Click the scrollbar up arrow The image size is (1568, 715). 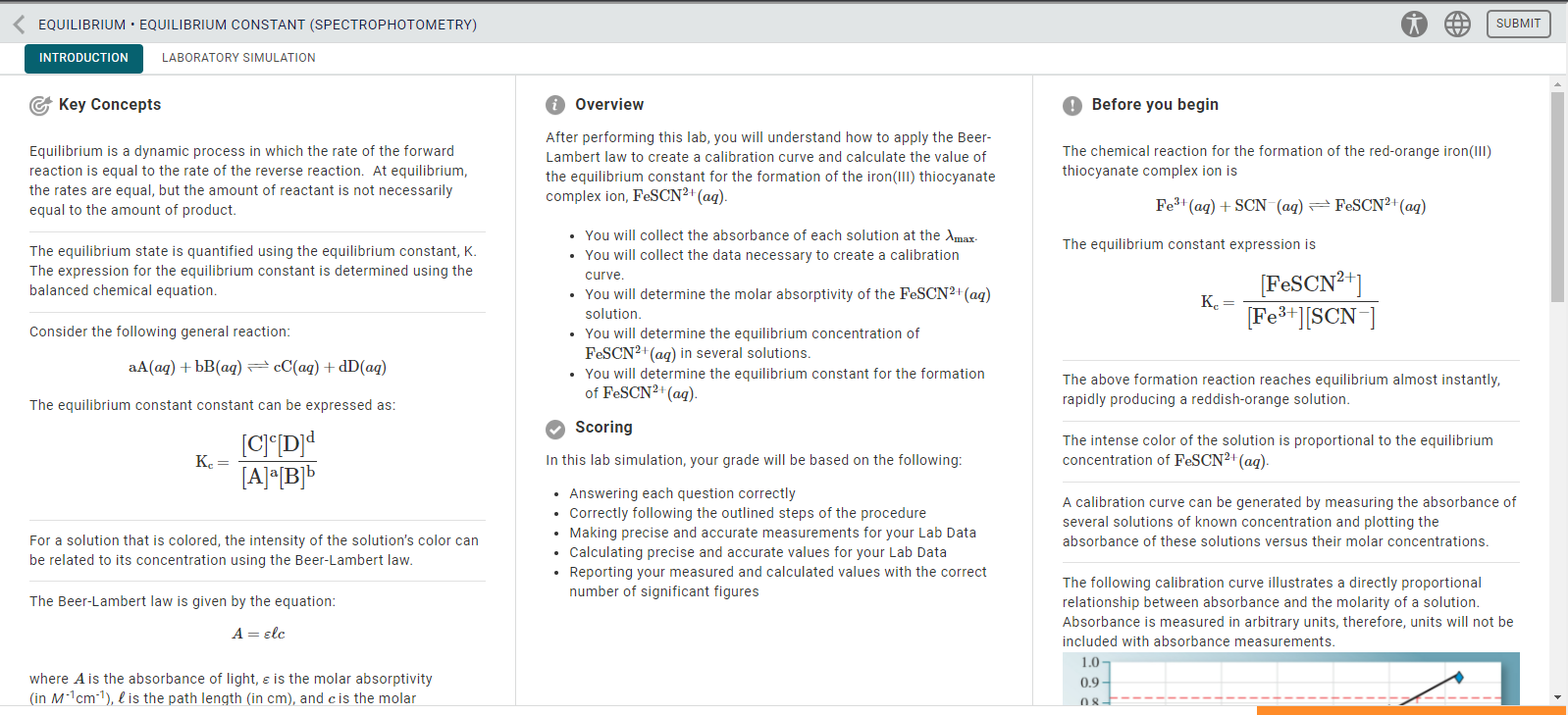coord(1557,84)
